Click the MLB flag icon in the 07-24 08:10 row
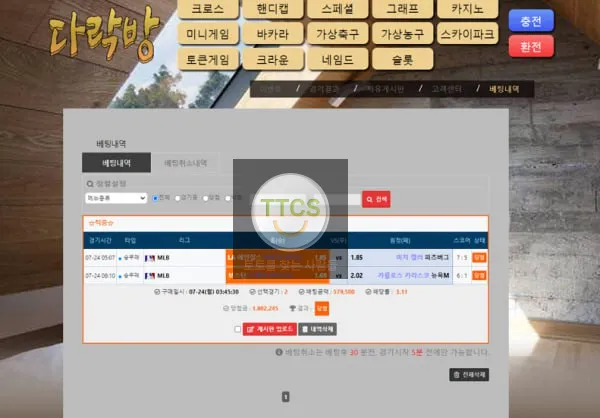The image size is (600, 418). pyautogui.click(x=150, y=276)
